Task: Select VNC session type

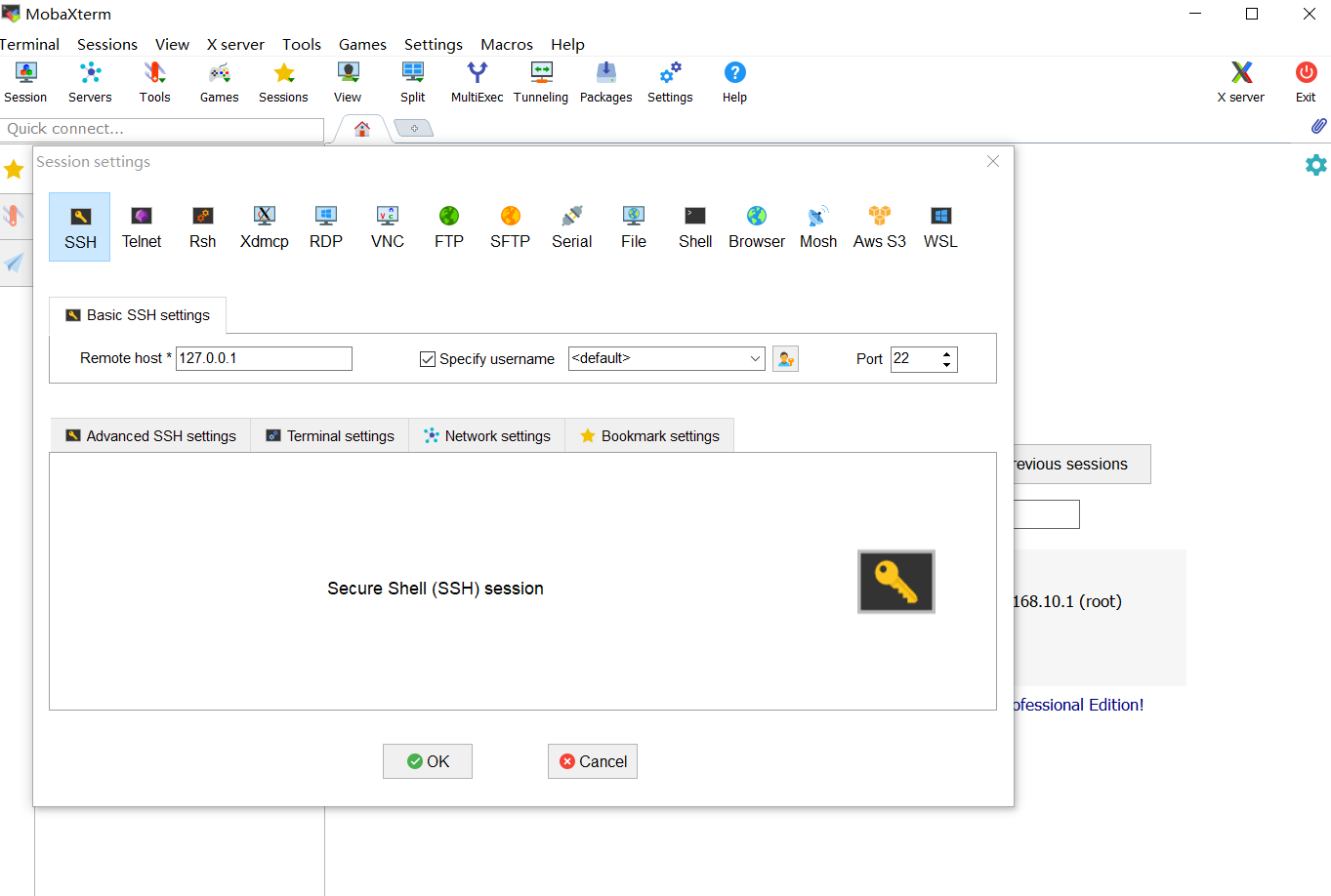Action: point(388,226)
